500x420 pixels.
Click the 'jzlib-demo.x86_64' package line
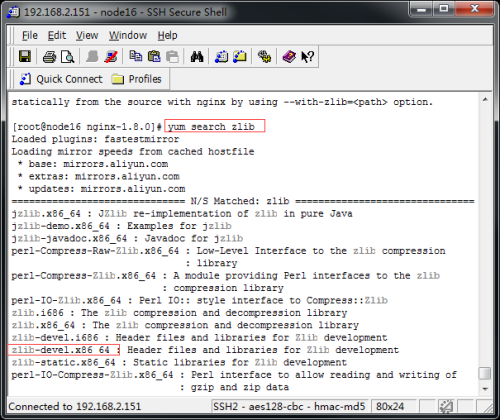coord(121,226)
